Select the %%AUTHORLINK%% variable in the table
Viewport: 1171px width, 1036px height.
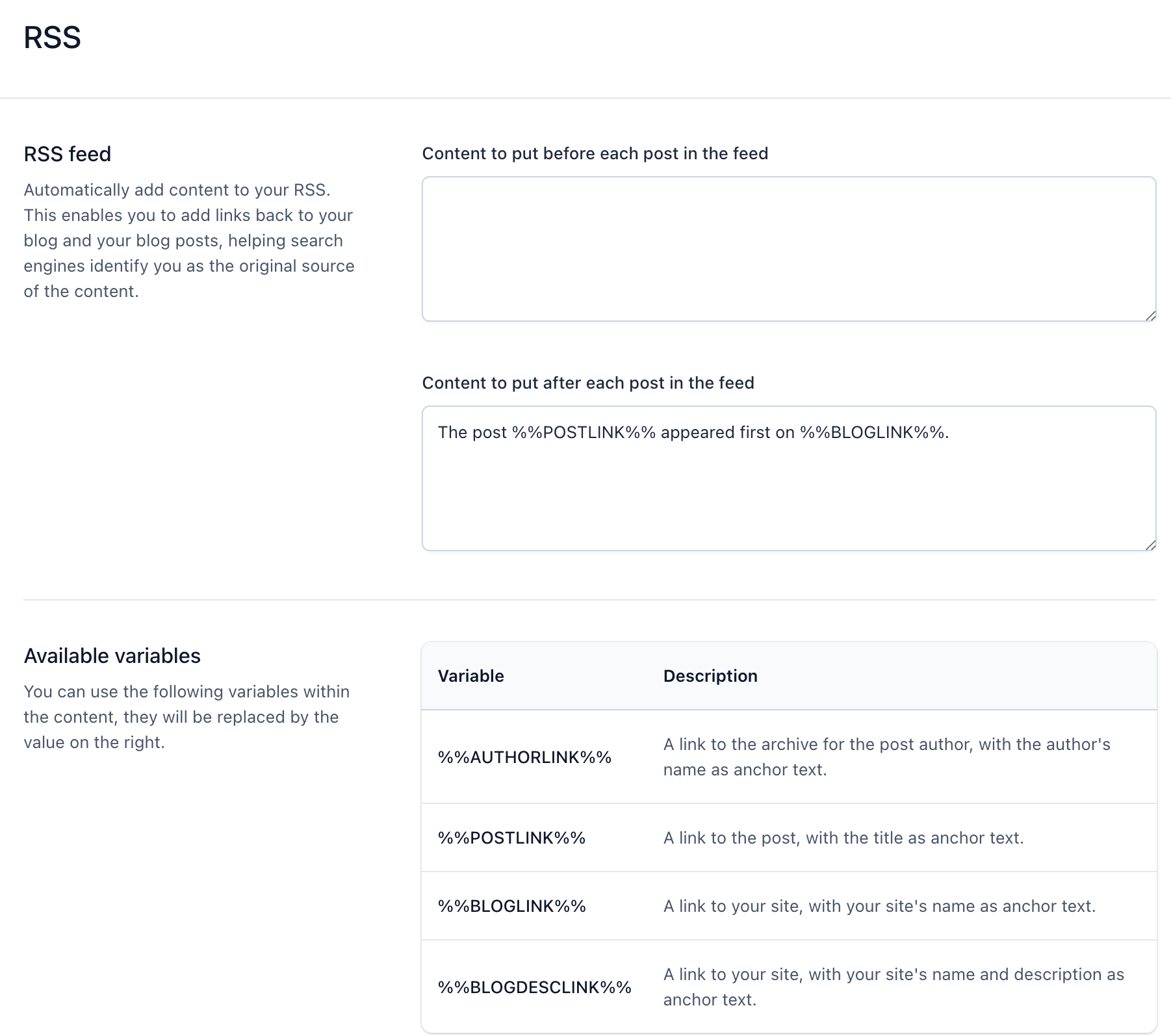[526, 757]
